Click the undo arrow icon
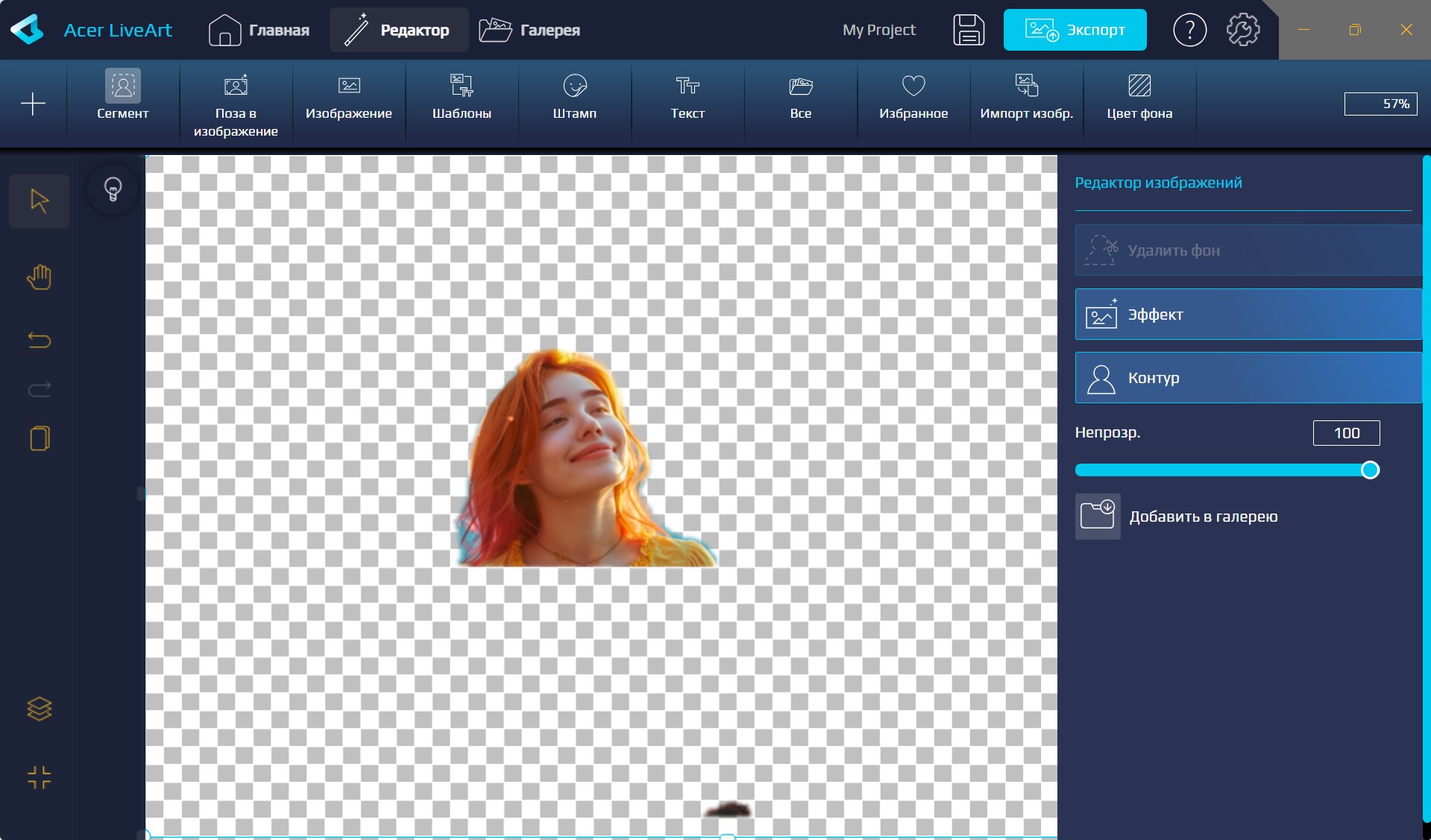The width and height of the screenshot is (1431, 840). coord(39,340)
